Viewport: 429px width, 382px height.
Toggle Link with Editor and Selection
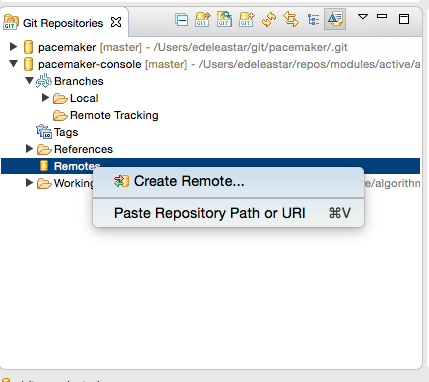pyautogui.click(x=291, y=19)
